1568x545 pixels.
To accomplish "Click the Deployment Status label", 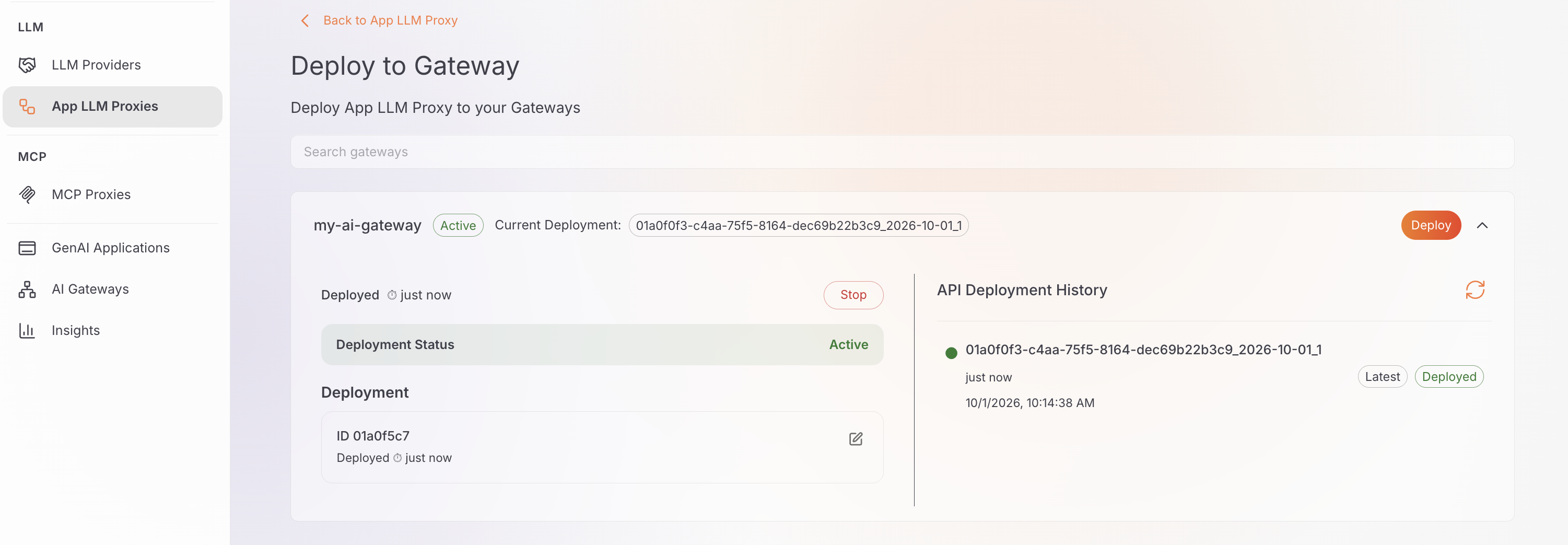I will [x=395, y=345].
